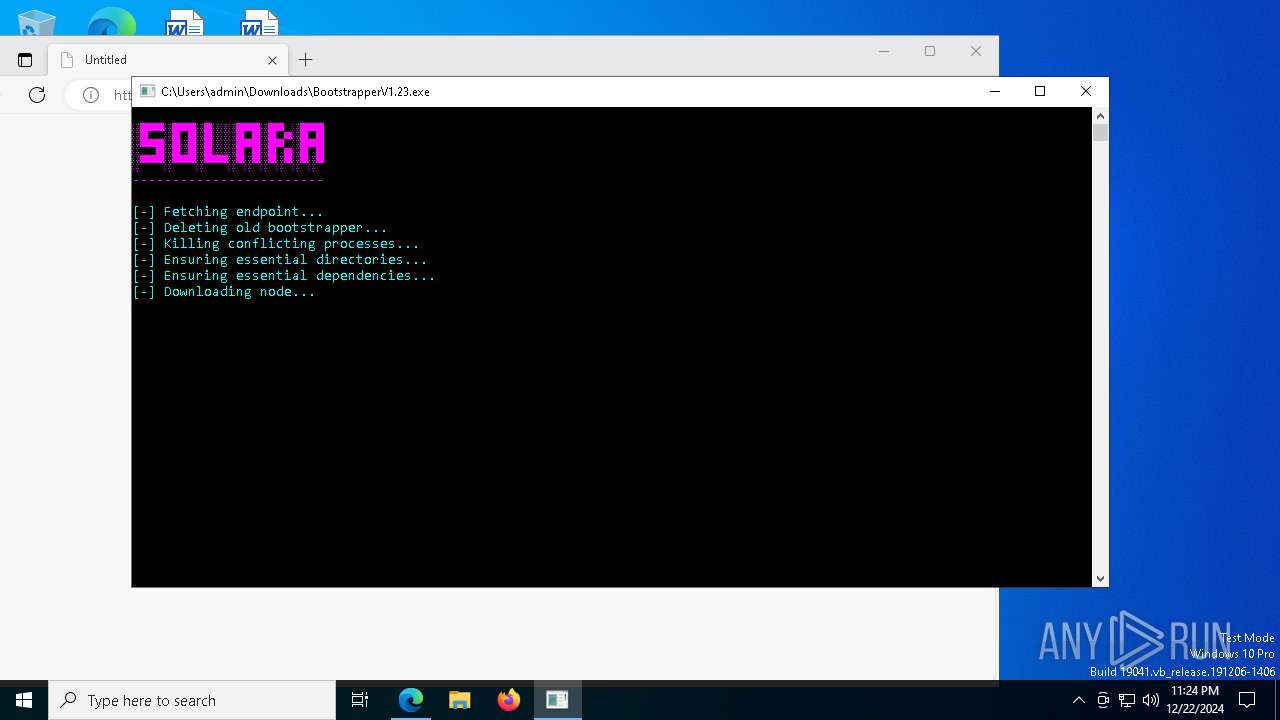Maximize the browser window

930,51
